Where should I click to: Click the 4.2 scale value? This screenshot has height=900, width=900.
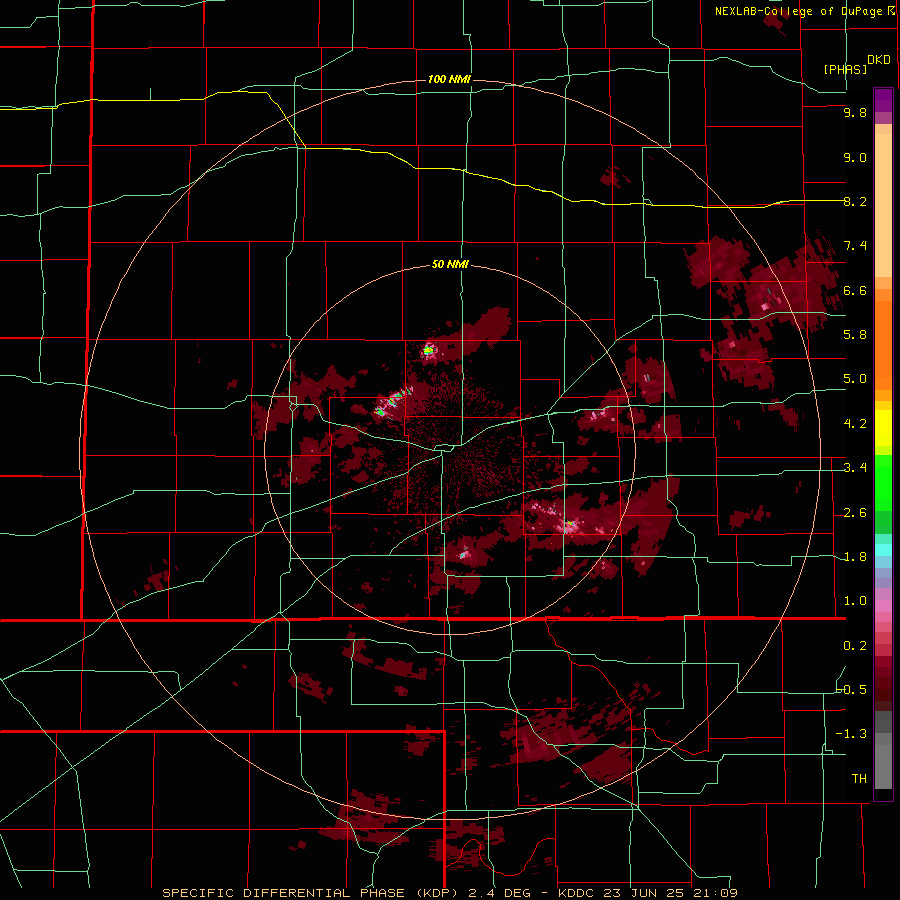click(855, 424)
